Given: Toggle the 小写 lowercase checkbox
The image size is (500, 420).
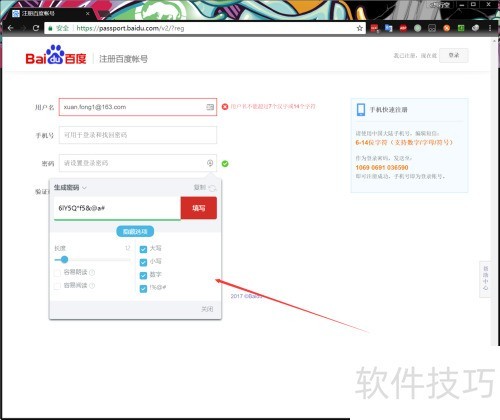Looking at the screenshot, I should pos(143,262).
